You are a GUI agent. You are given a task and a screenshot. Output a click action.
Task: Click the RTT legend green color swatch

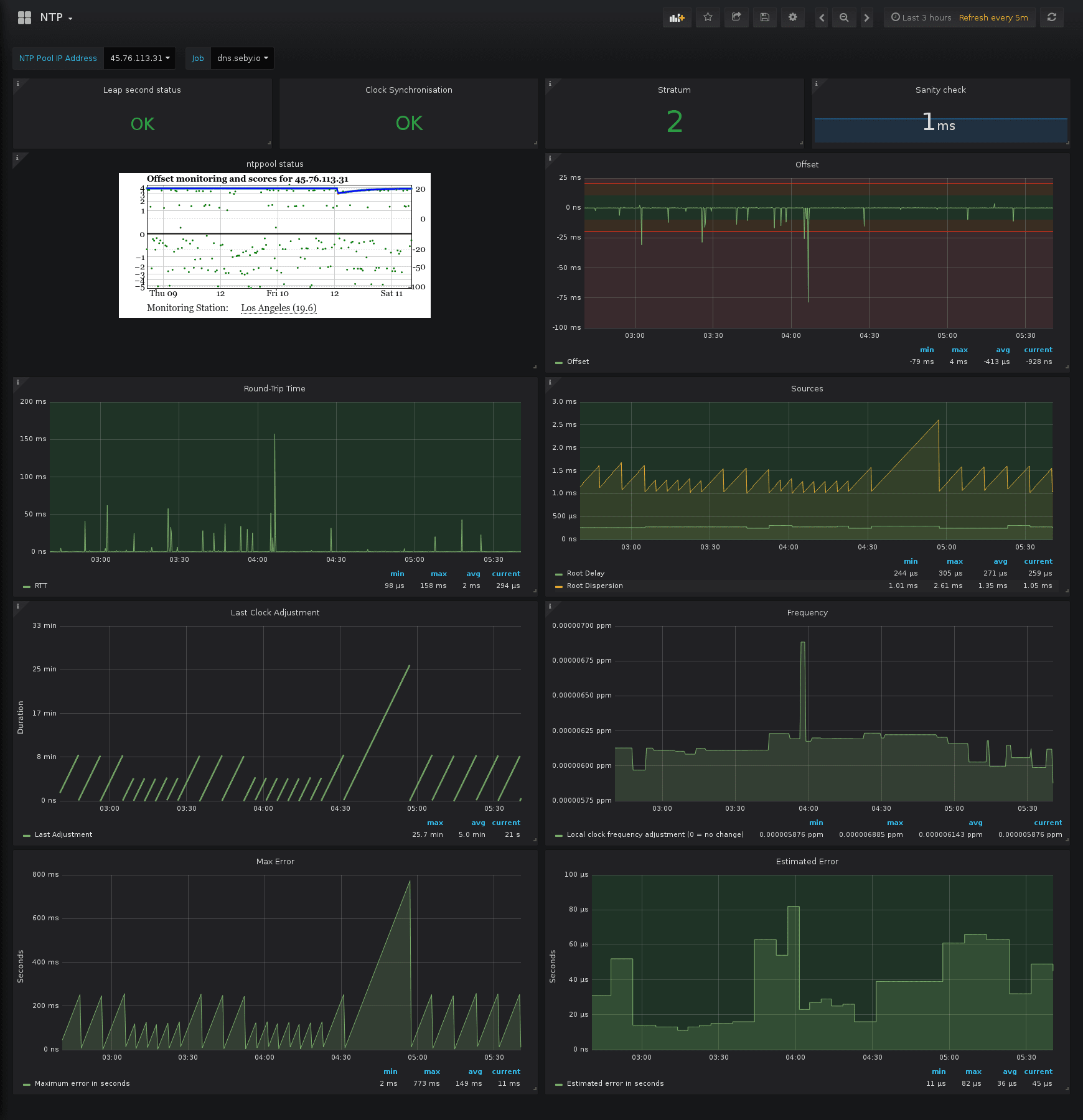click(26, 586)
